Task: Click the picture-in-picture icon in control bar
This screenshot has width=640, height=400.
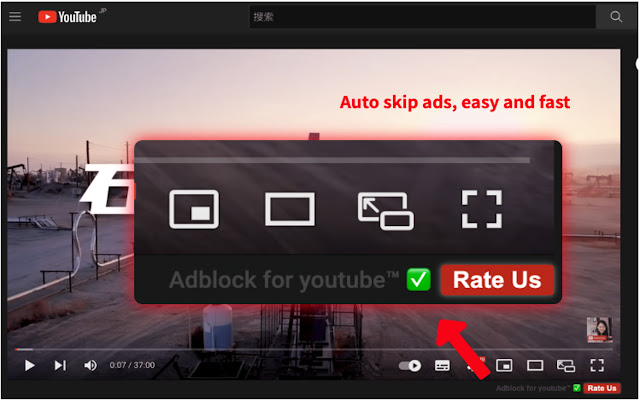Action: (566, 366)
